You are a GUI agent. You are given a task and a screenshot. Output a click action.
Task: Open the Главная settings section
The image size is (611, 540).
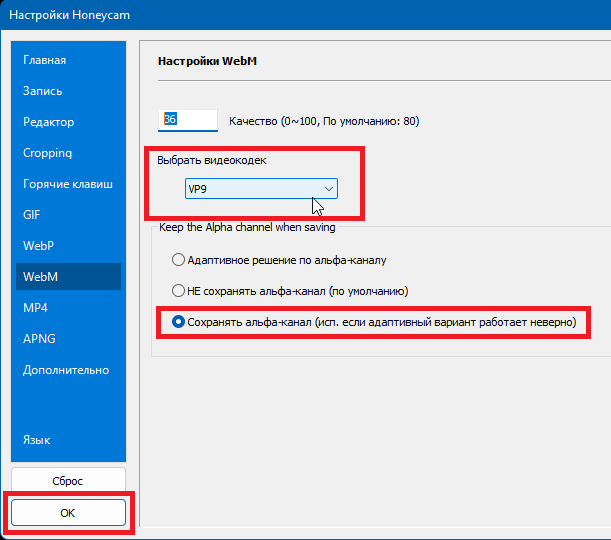(x=44, y=60)
